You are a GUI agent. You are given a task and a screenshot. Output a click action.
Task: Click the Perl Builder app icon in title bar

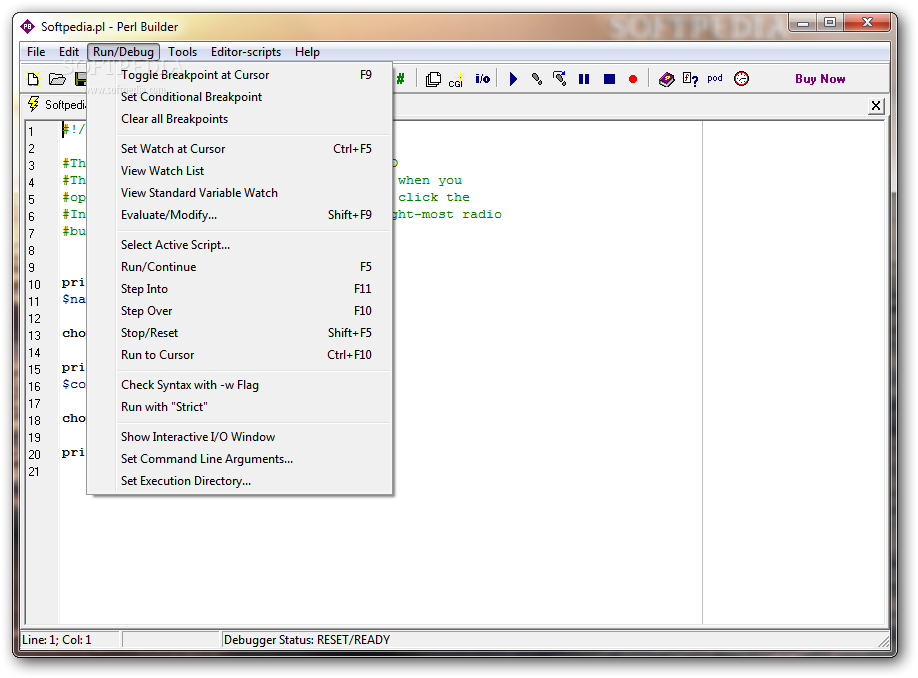[28, 26]
